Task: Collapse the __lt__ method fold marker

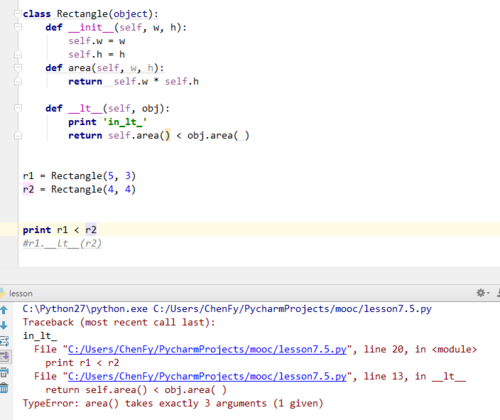Action: tap(18, 108)
